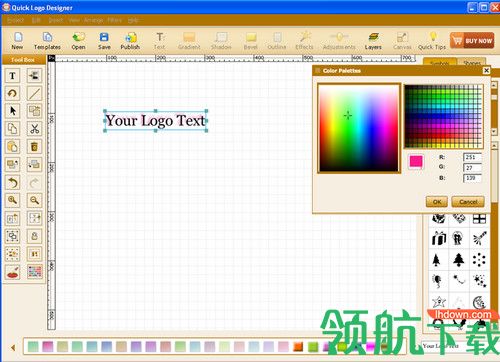Pick a color from the swatch grid
The height and width of the screenshot is (362, 500).
[x=444, y=116]
